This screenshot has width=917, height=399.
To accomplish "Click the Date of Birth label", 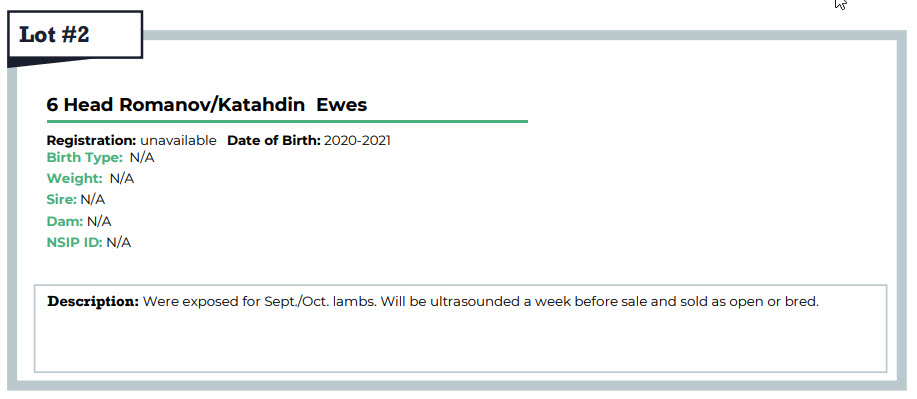I will (x=274, y=140).
